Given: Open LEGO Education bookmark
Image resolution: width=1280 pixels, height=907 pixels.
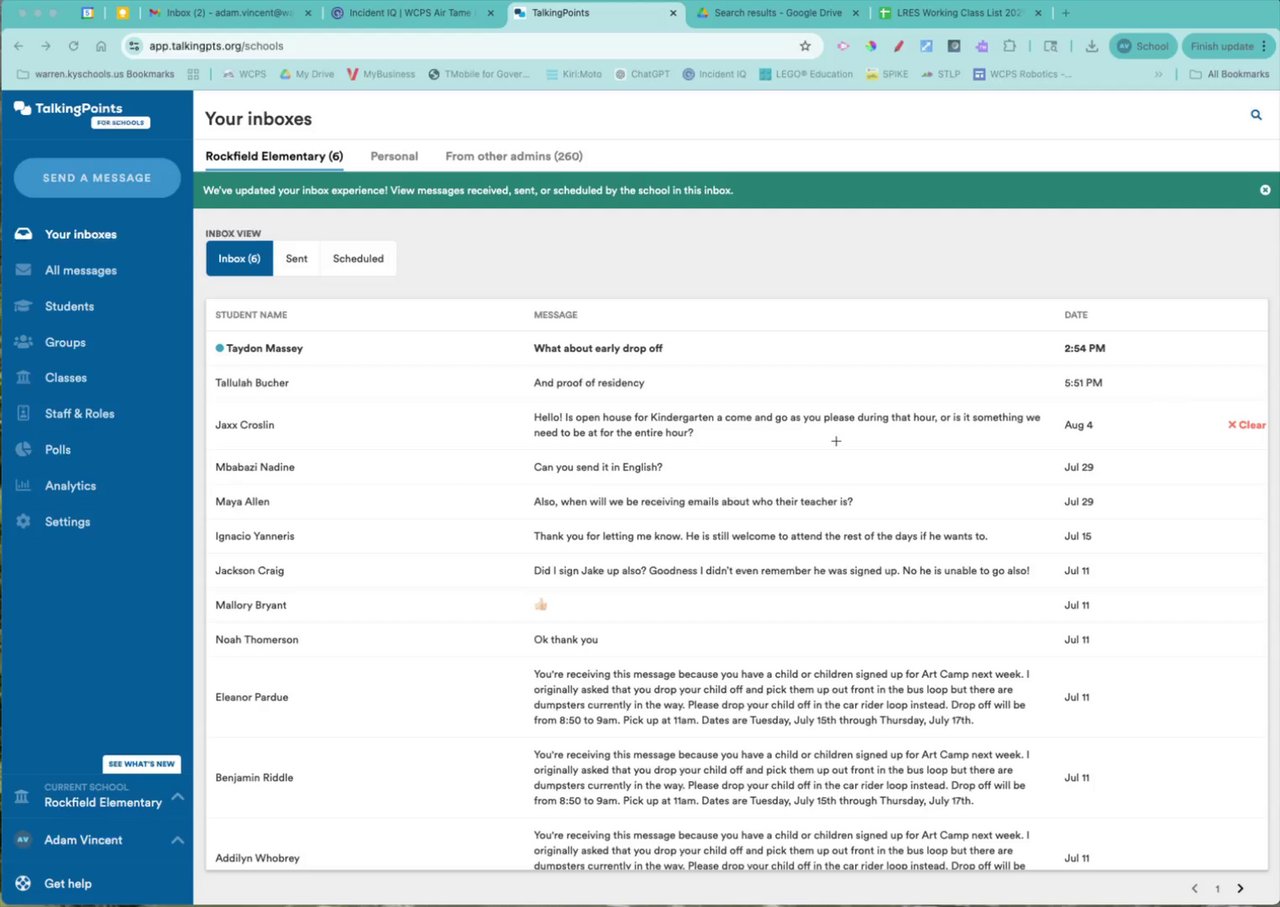Looking at the screenshot, I should [x=805, y=74].
